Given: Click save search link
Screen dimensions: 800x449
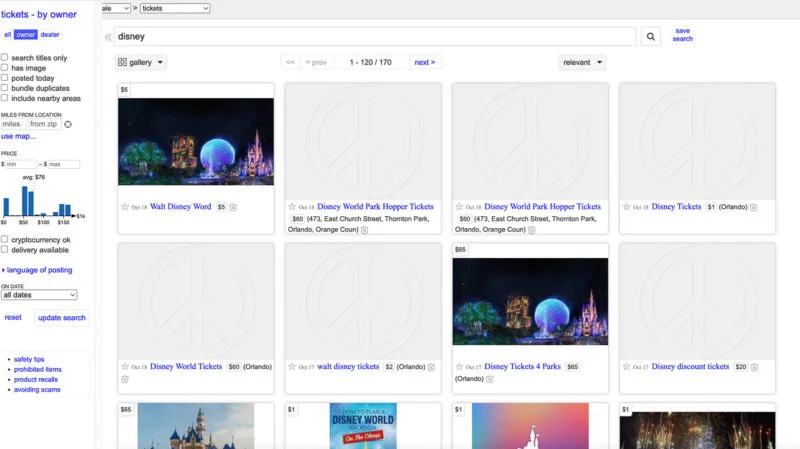Looking at the screenshot, I should coord(683,35).
